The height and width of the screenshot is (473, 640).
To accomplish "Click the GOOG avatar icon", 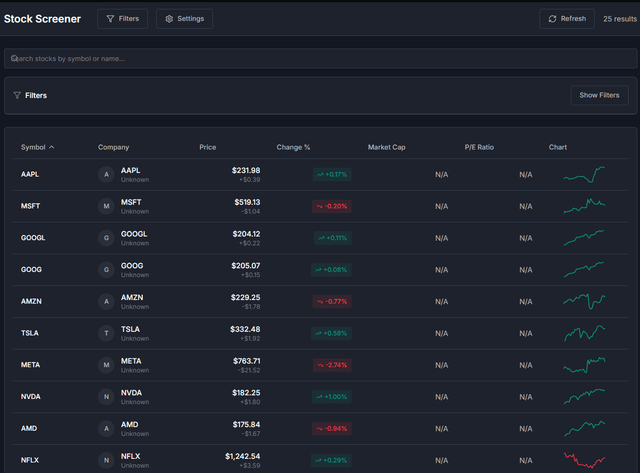I will tap(106, 270).
